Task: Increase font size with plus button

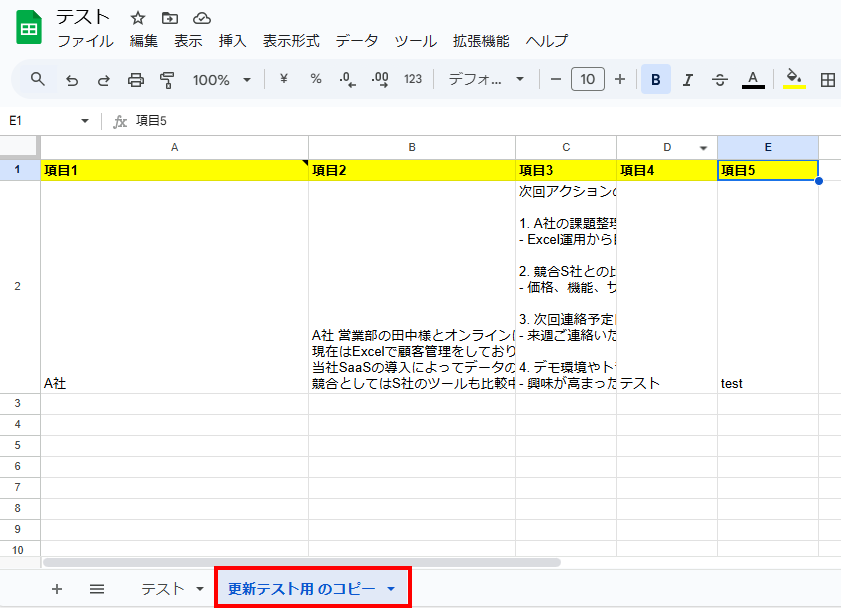Action: click(x=620, y=79)
